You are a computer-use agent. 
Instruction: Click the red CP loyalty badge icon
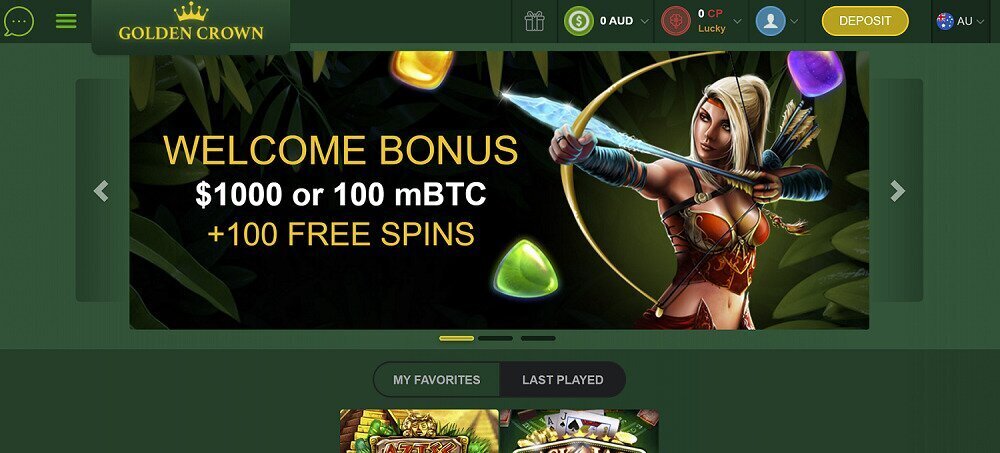point(675,21)
